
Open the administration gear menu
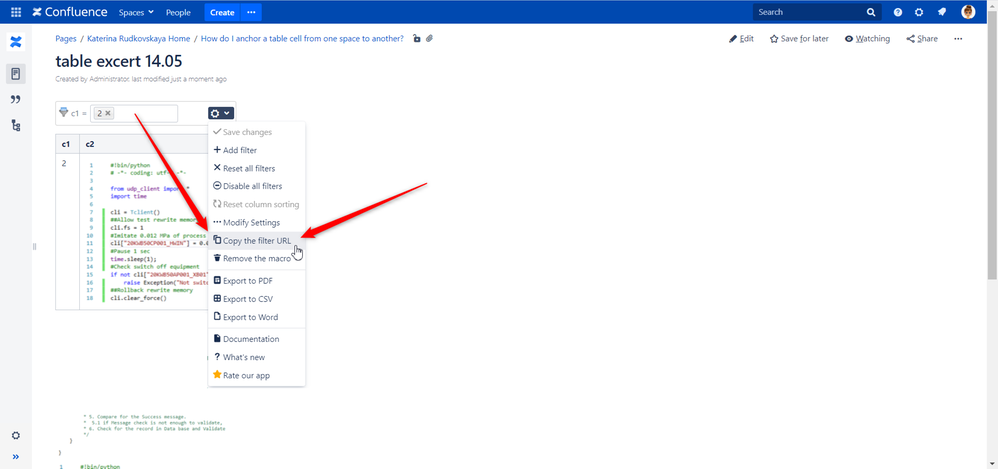[919, 12]
